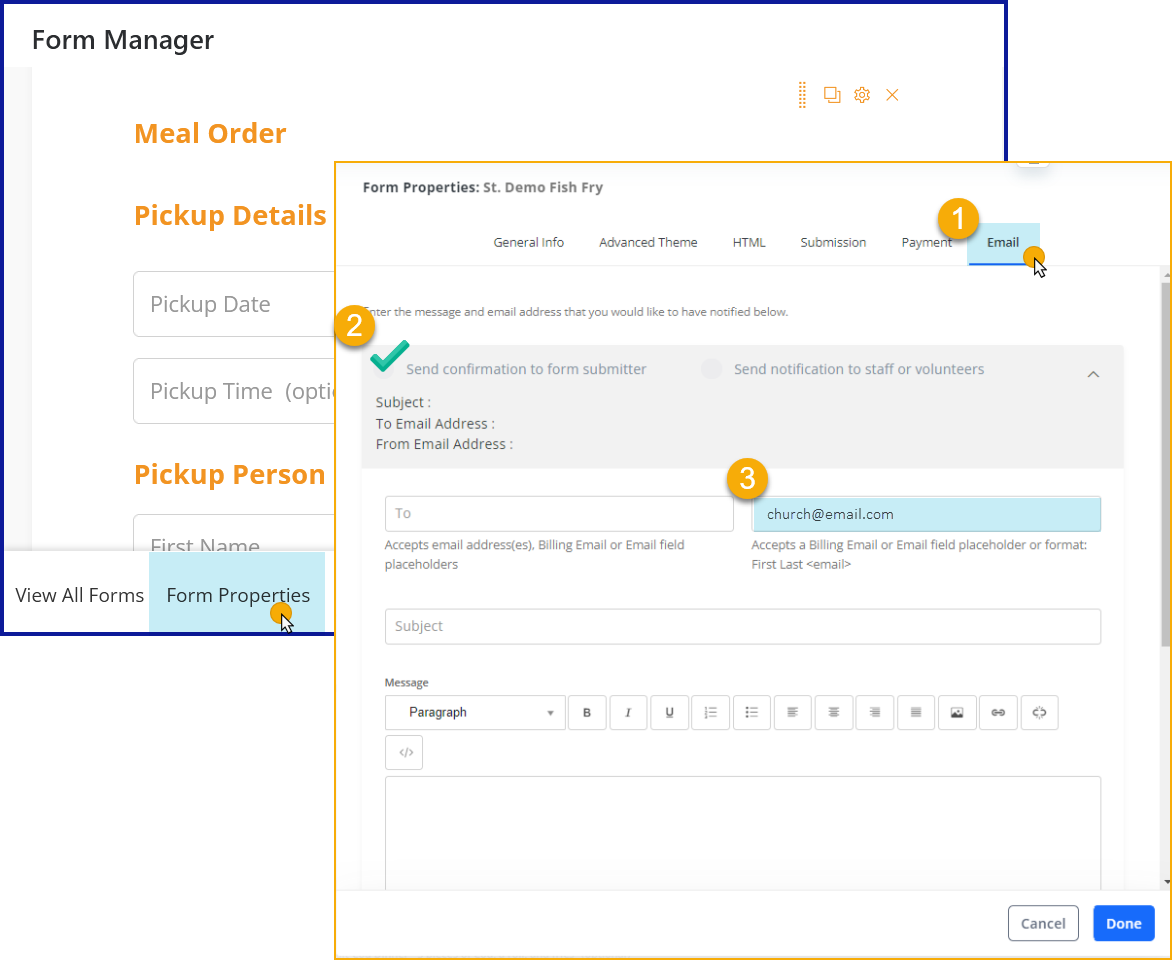Click the duplicate element icon
Screen dimensions: 1172x960
pos(831,95)
